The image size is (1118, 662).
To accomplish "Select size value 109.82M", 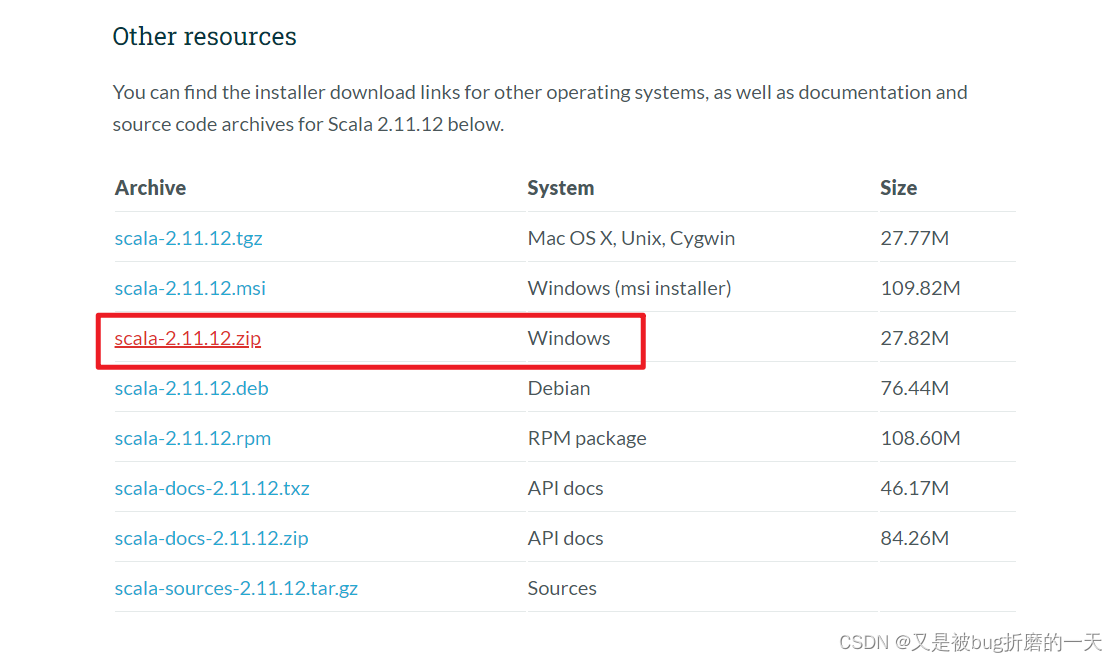I will pos(920,288).
